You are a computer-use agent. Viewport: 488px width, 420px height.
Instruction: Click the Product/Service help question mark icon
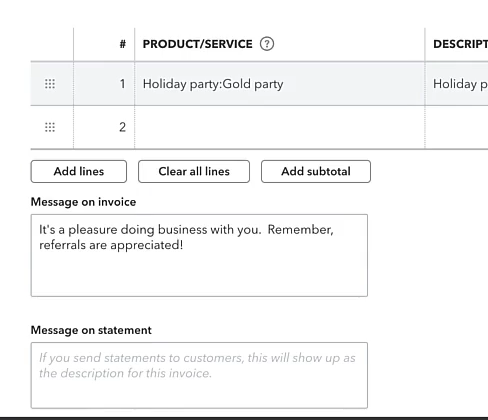(267, 44)
